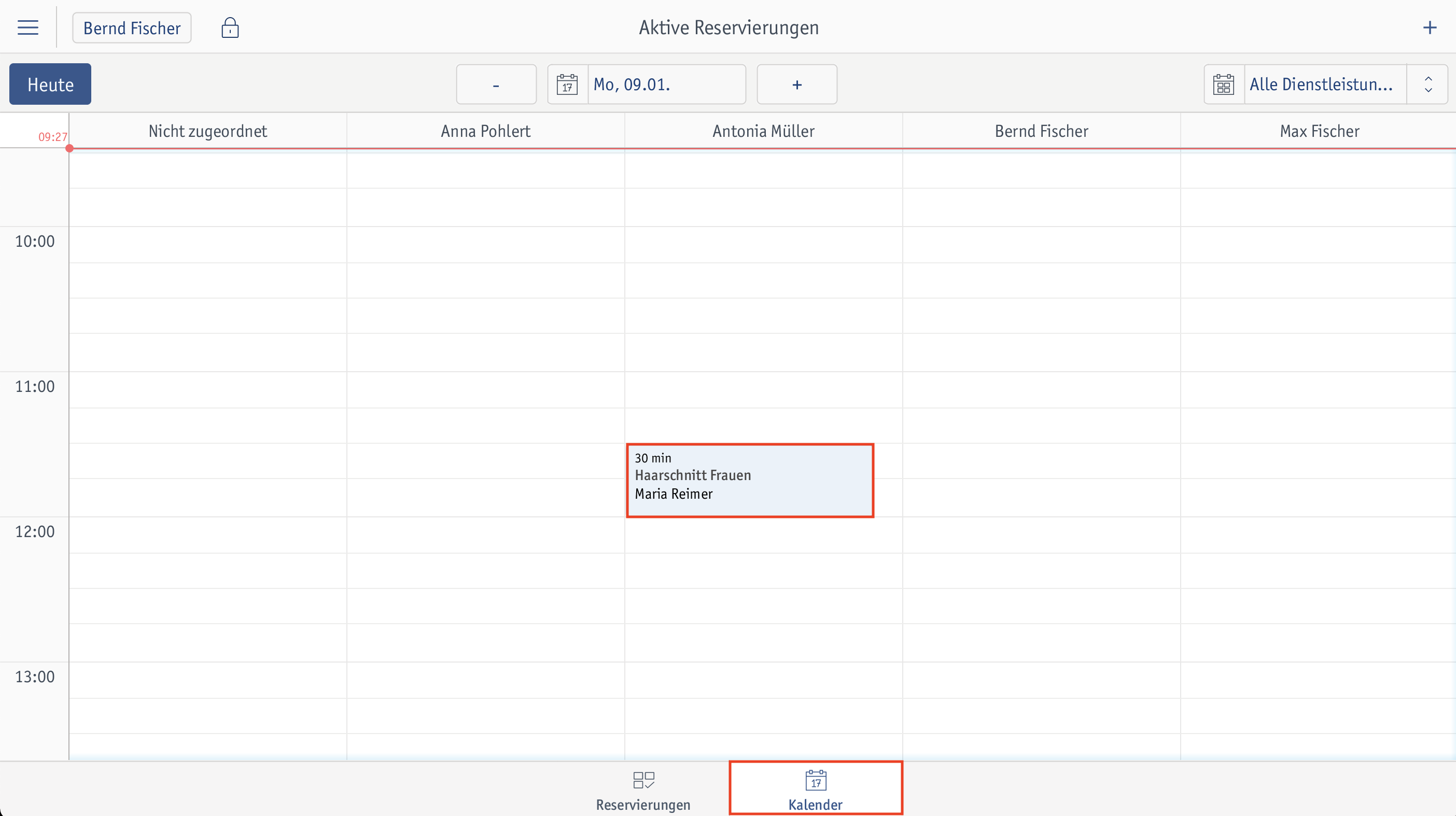Open the hamburger menu
The image size is (1456, 816).
(x=27, y=27)
